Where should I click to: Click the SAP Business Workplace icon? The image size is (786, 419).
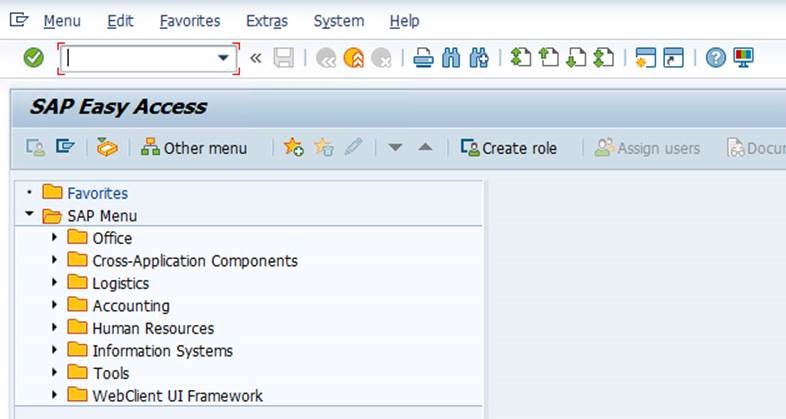107,147
